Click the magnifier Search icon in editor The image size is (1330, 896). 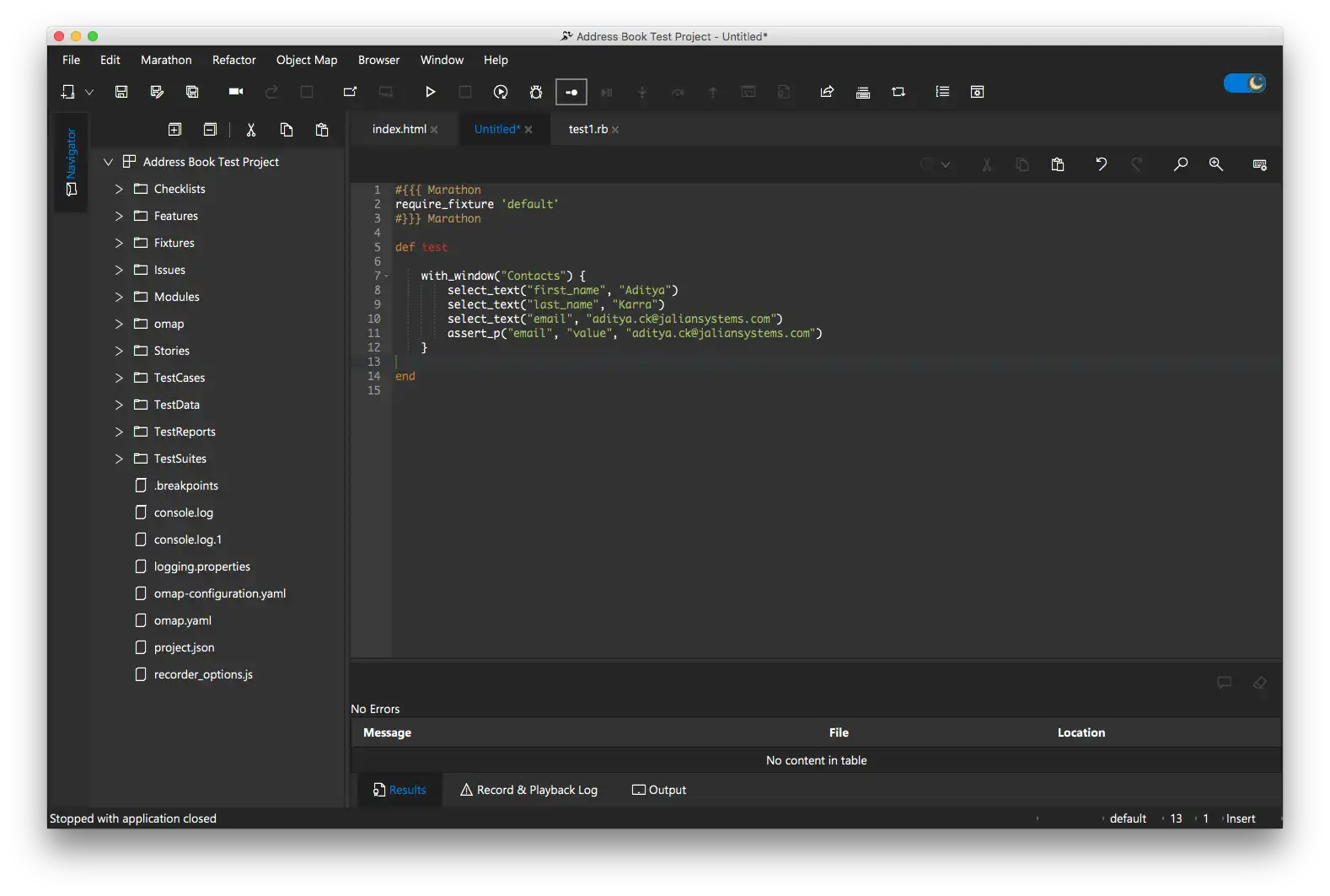1181,164
